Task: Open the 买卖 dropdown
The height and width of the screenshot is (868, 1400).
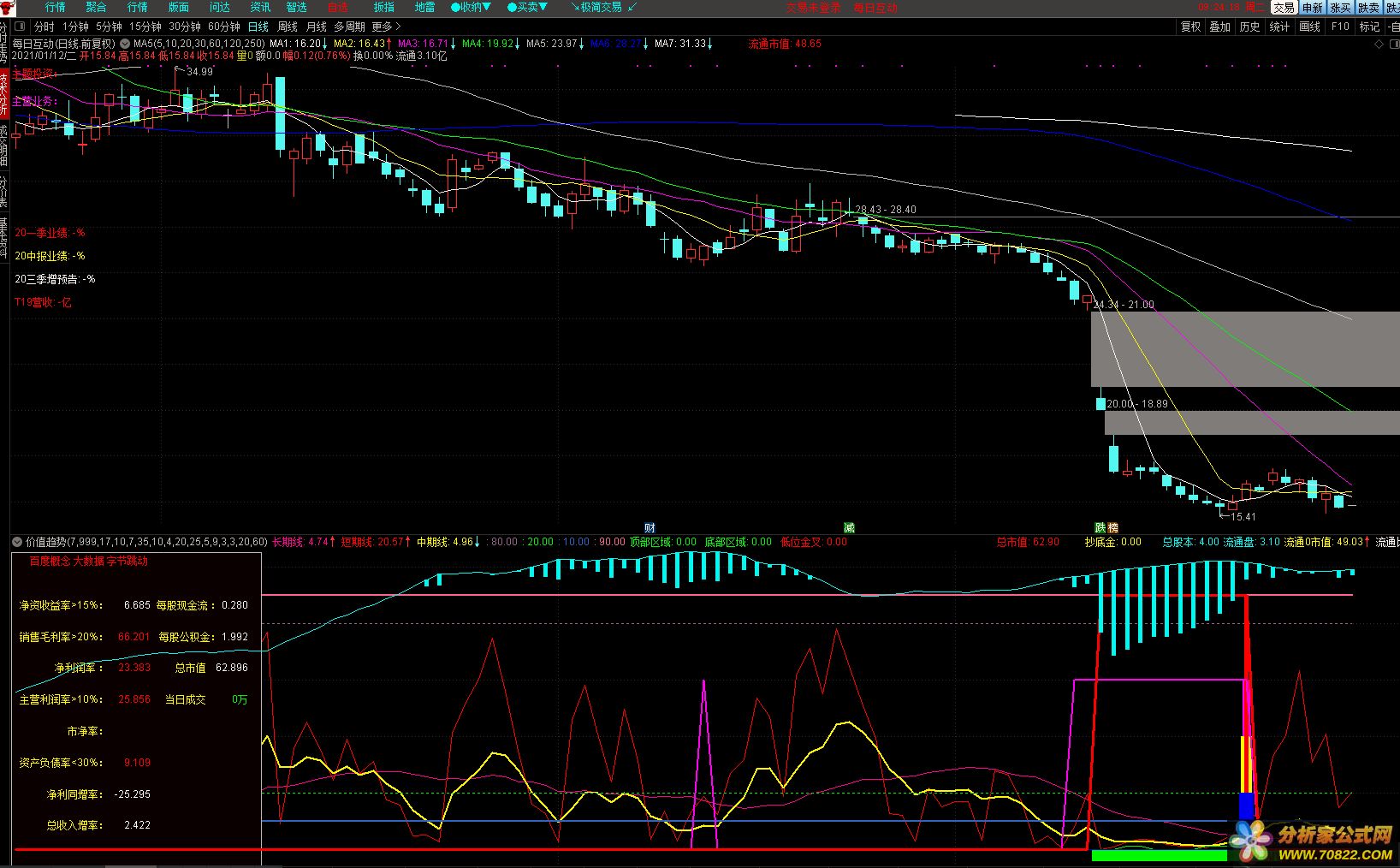Action: coord(527,7)
